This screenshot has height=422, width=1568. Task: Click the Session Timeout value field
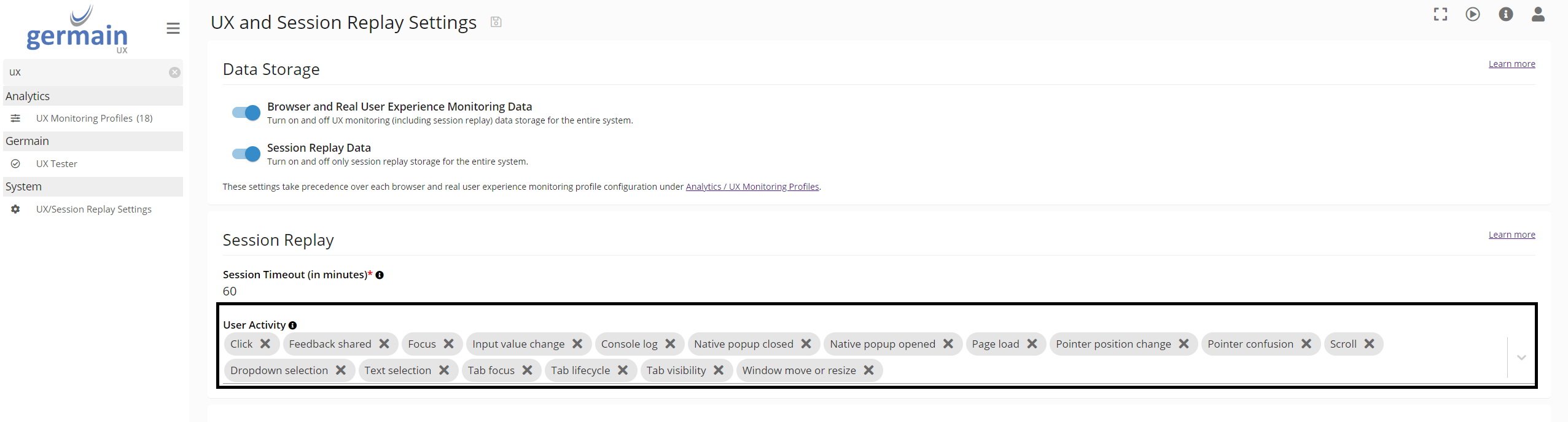coord(230,292)
